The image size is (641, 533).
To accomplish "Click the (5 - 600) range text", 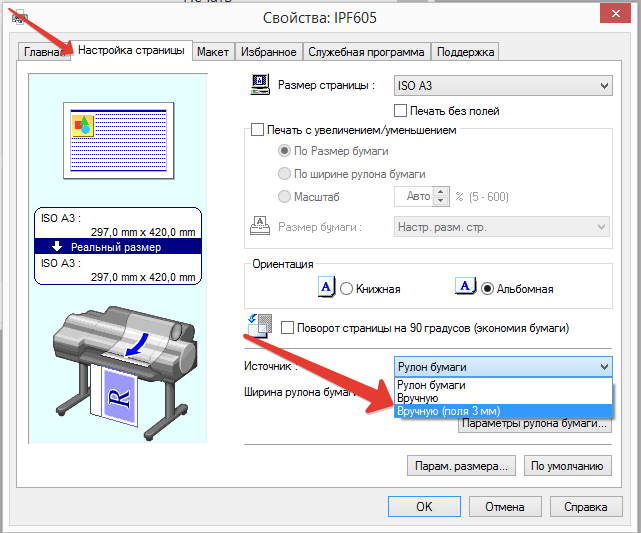I will tap(489, 197).
